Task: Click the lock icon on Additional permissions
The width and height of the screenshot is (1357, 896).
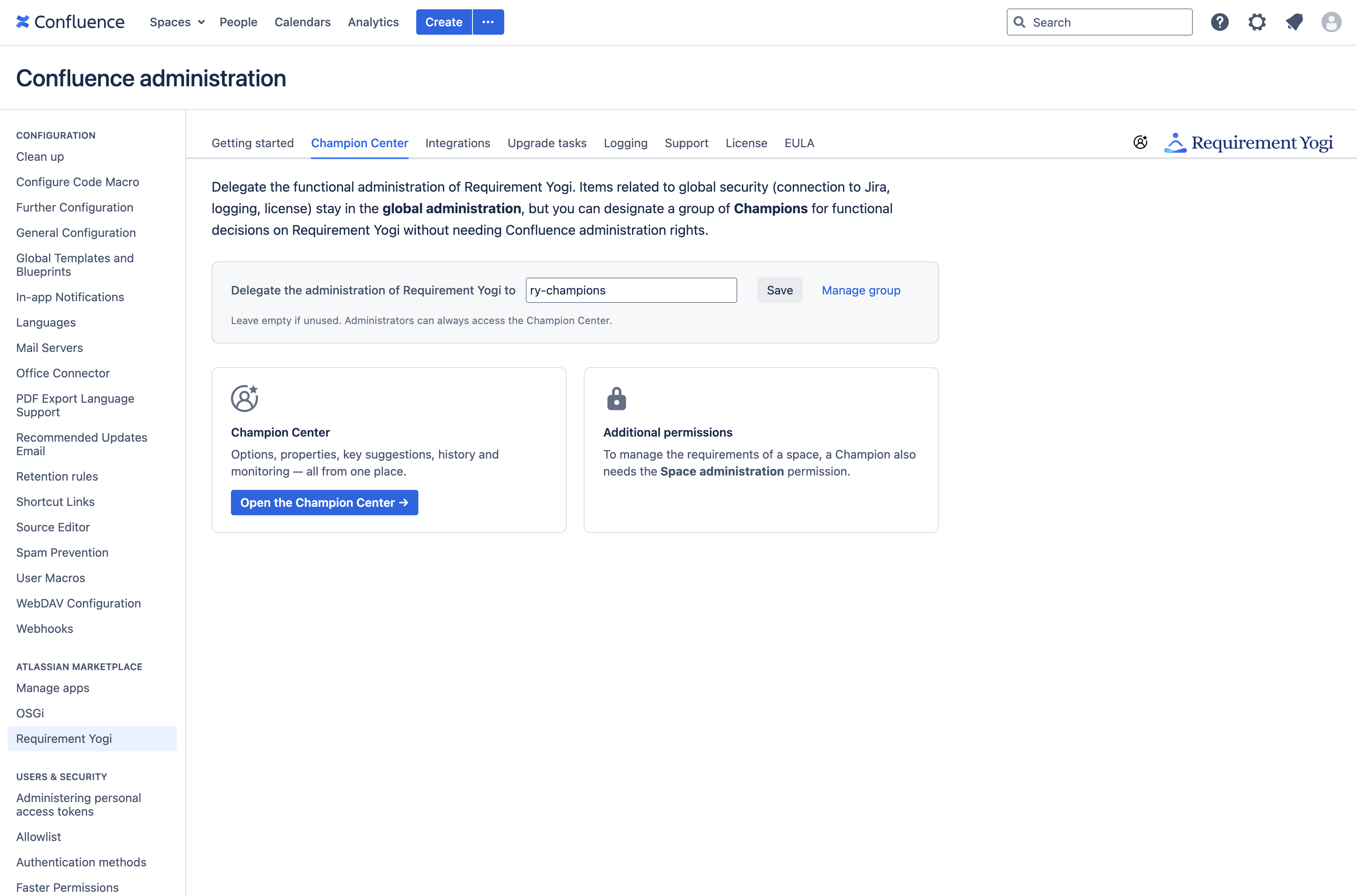Action: point(616,398)
